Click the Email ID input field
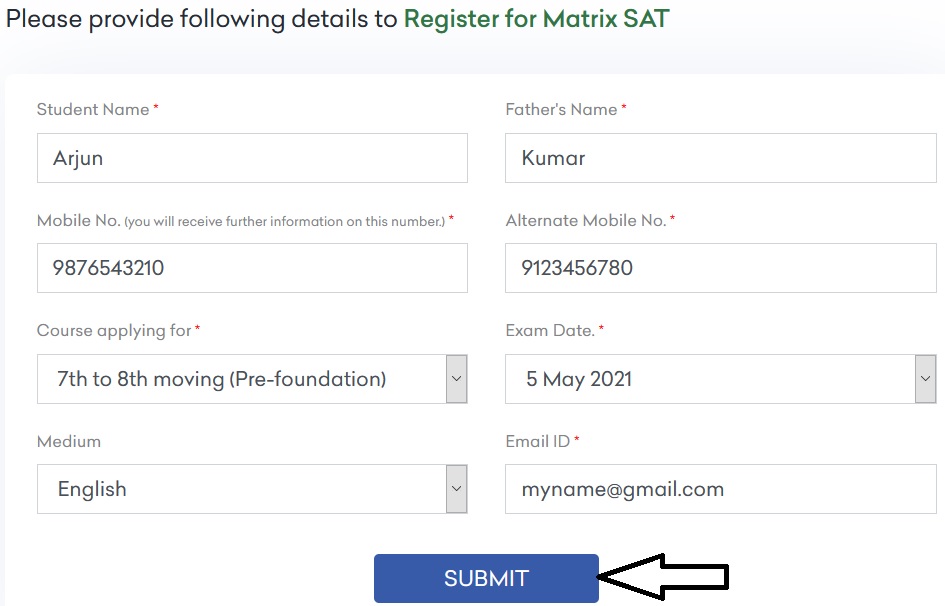This screenshot has height=606, width=945. pyautogui.click(x=720, y=489)
